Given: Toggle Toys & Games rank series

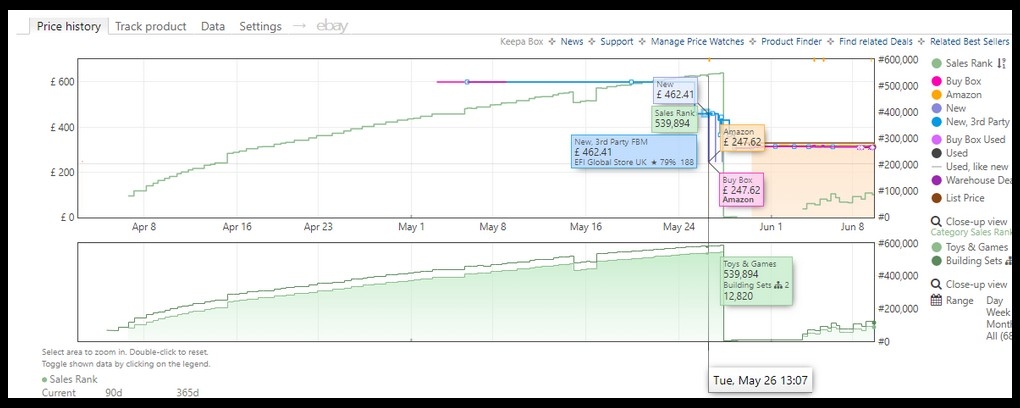Looking at the screenshot, I should point(970,247).
